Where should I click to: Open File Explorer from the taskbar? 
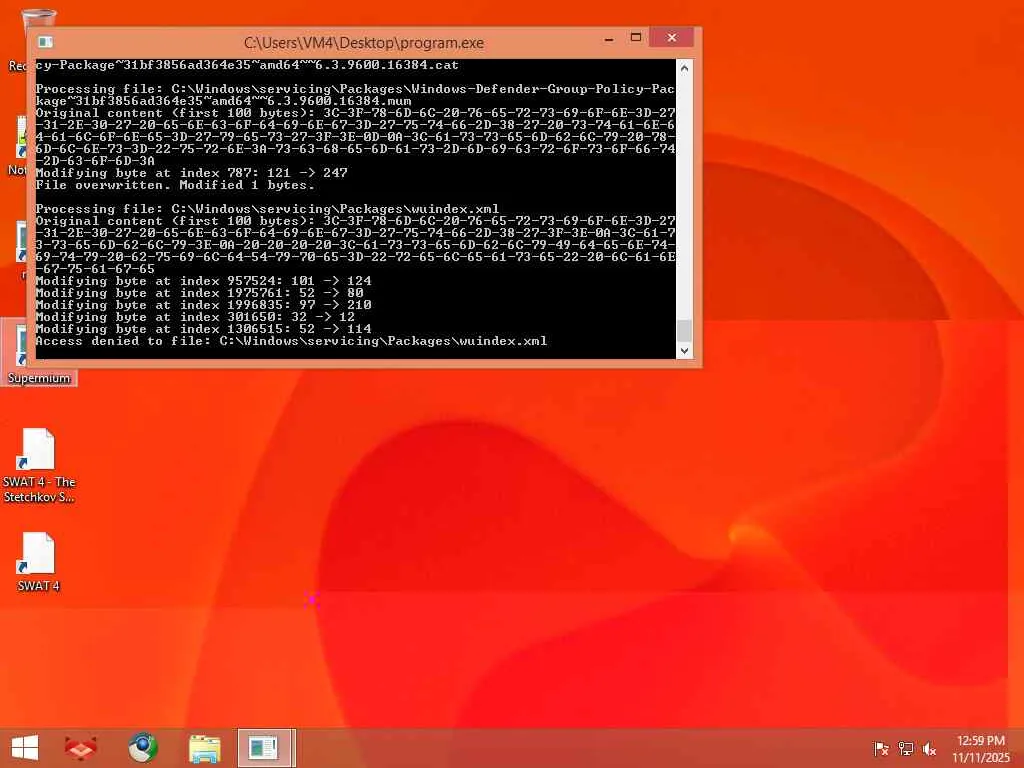204,748
